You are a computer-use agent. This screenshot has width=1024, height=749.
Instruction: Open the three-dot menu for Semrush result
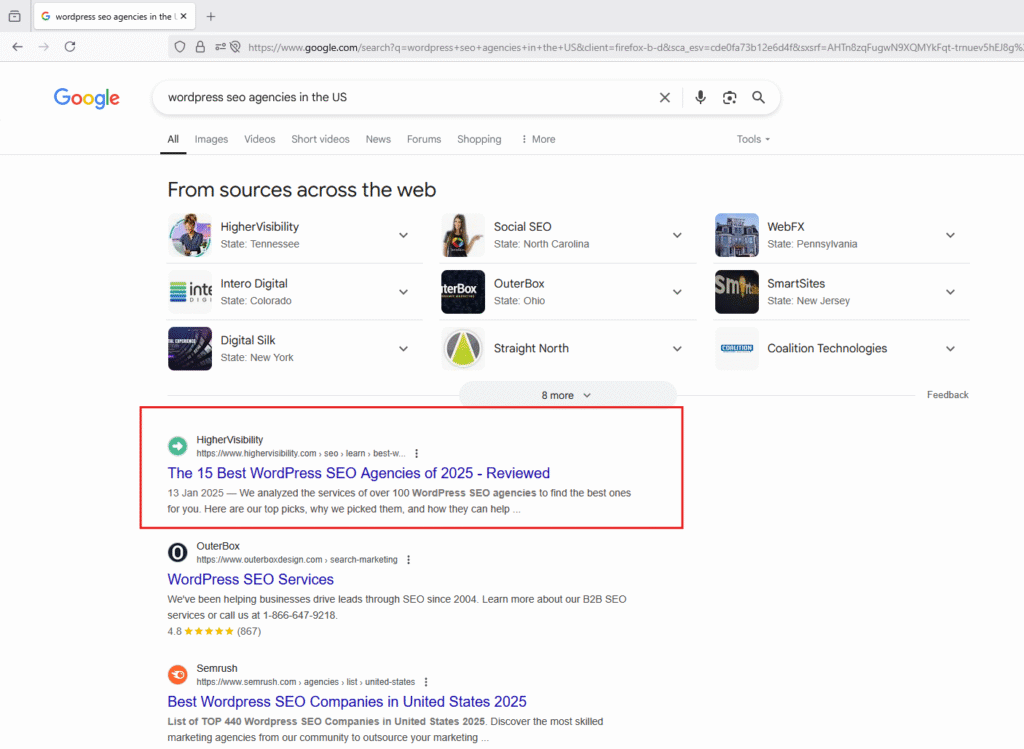click(426, 682)
